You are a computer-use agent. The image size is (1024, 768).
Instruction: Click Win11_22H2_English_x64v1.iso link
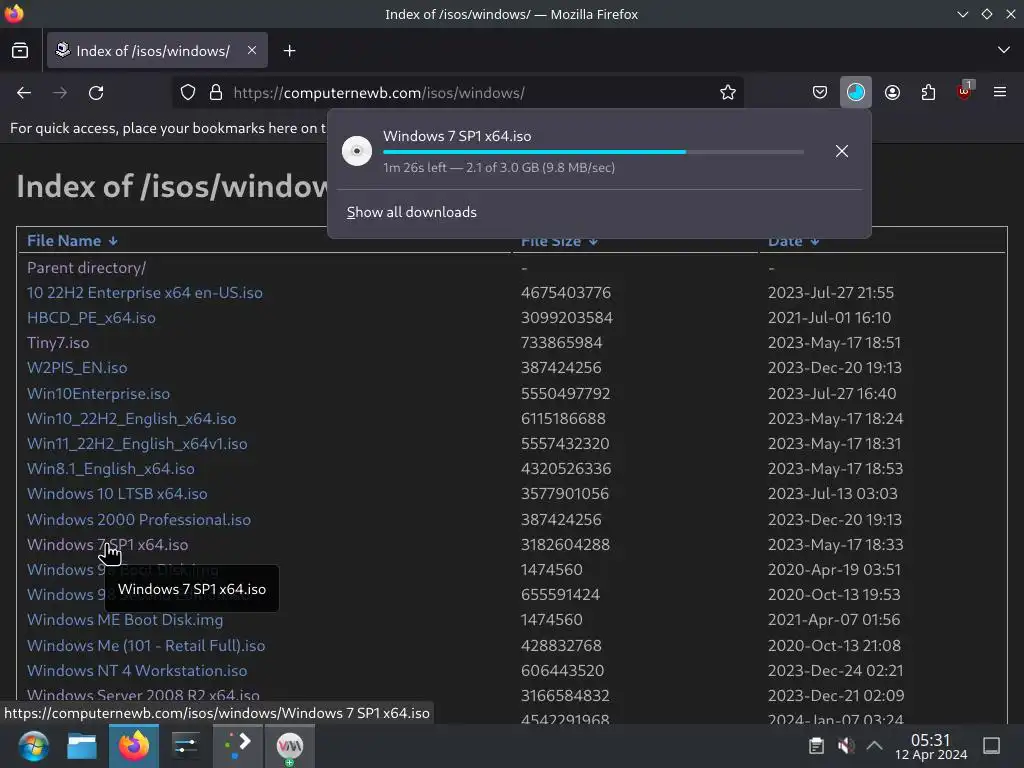pos(136,444)
